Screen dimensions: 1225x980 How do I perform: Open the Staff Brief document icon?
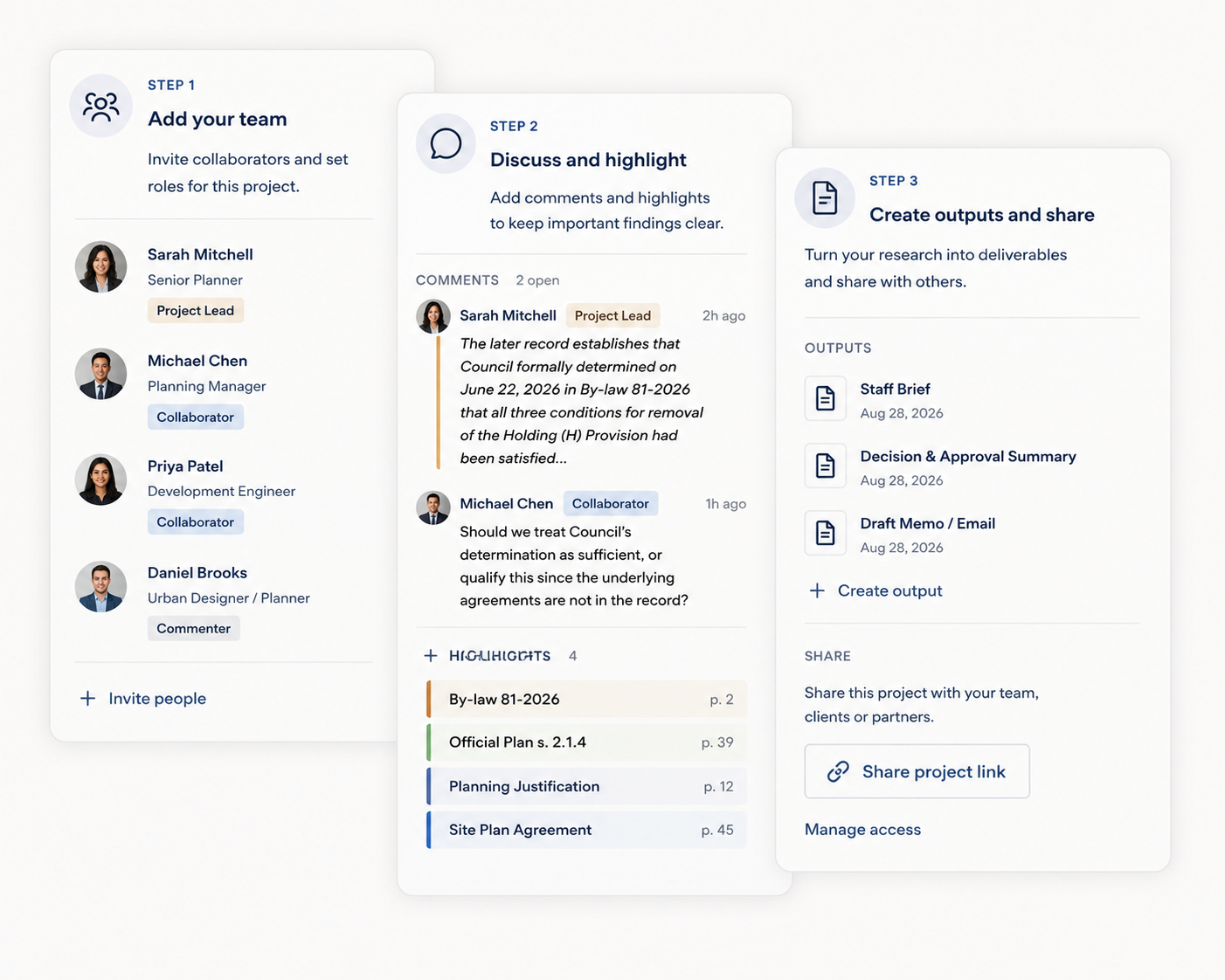[825, 399]
